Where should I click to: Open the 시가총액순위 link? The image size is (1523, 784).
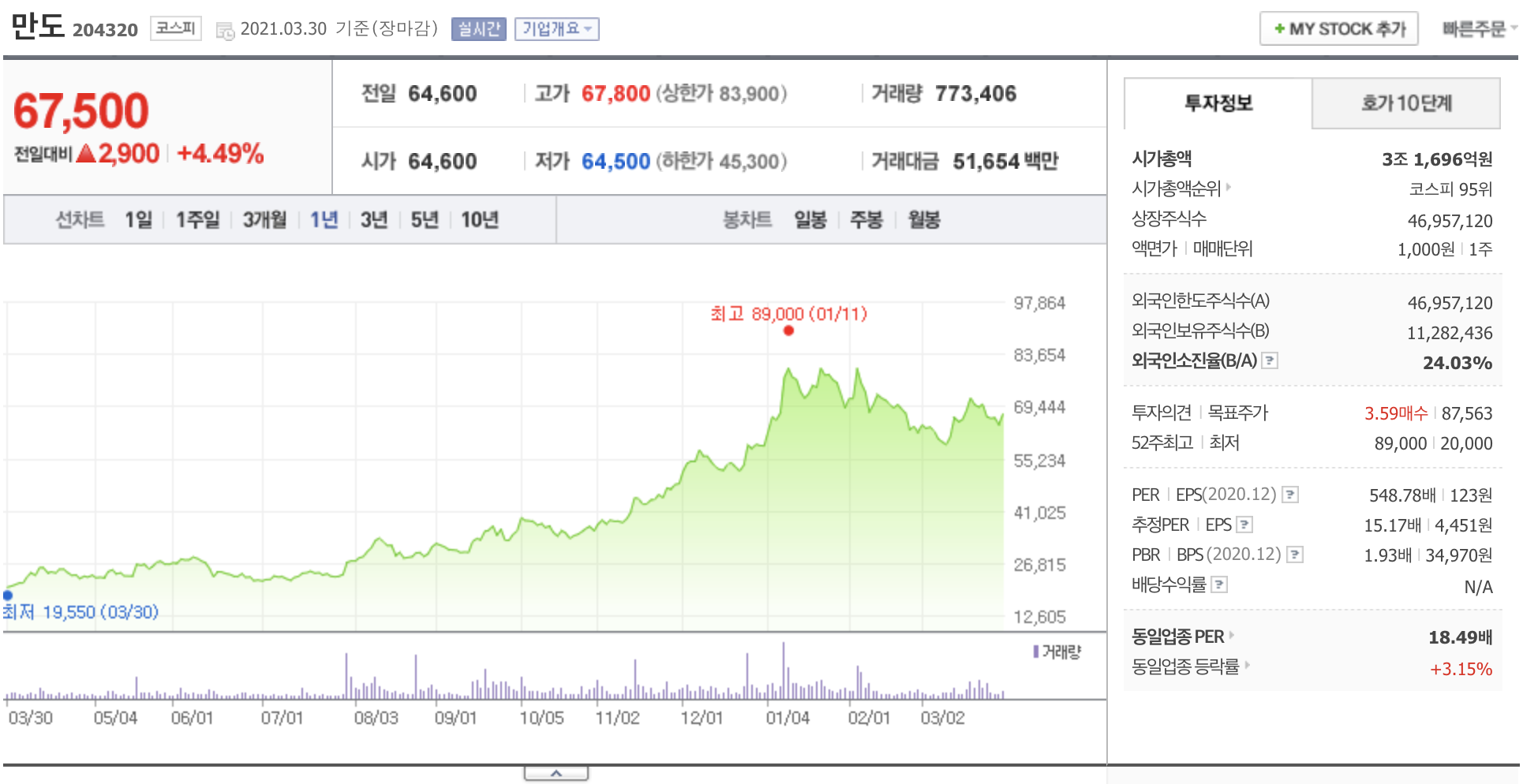pos(1181,189)
